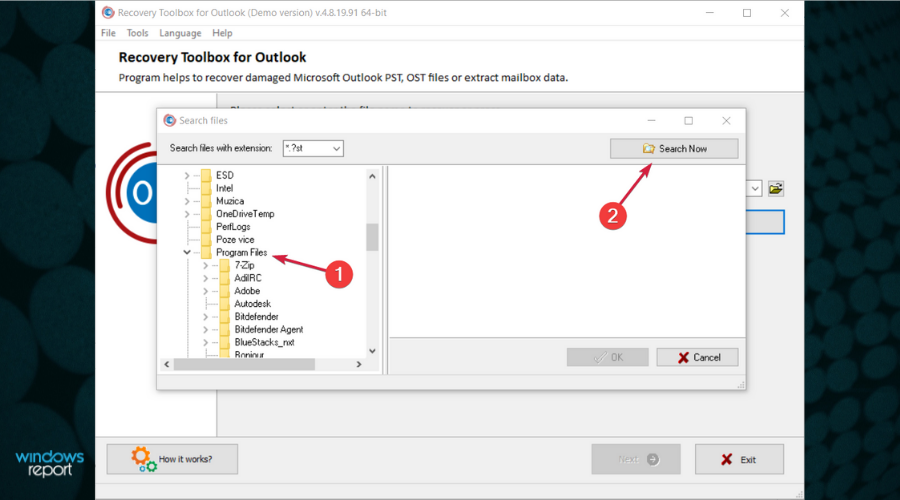Viewport: 900px width, 500px height.
Task: Open the Tools menu
Action: coord(137,33)
